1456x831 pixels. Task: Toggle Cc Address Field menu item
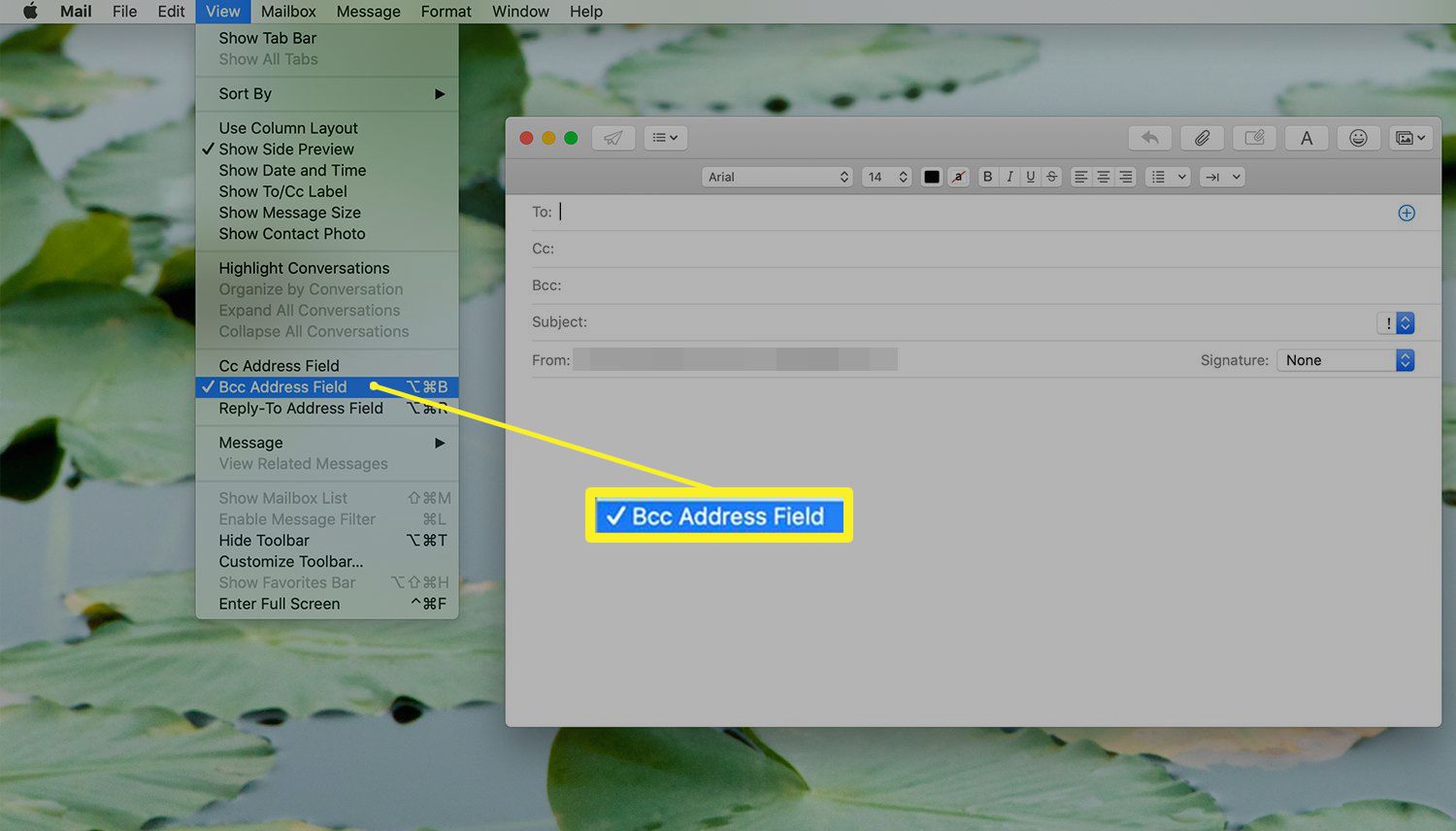pos(327,366)
